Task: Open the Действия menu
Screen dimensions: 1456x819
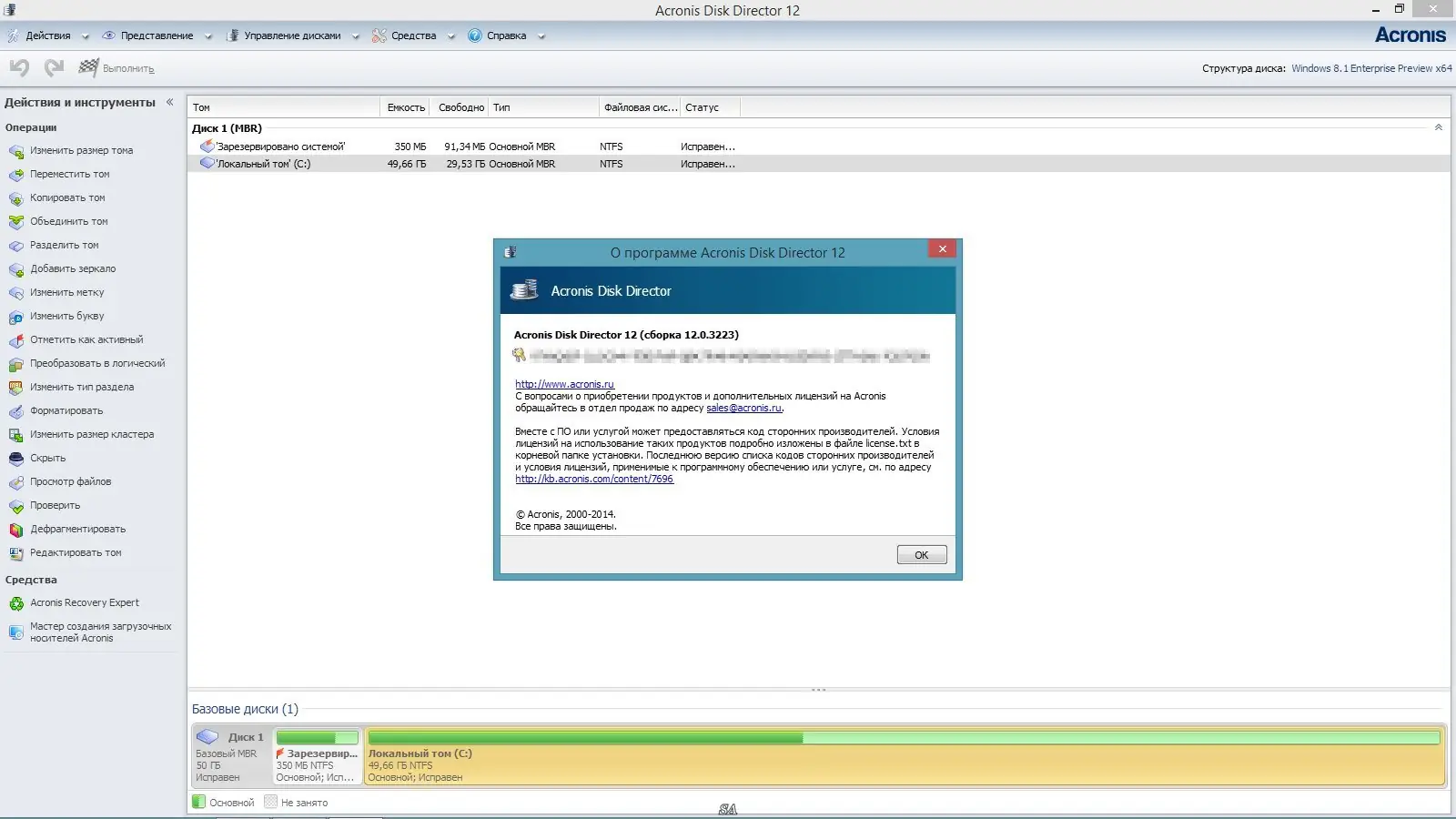Action: point(48,36)
